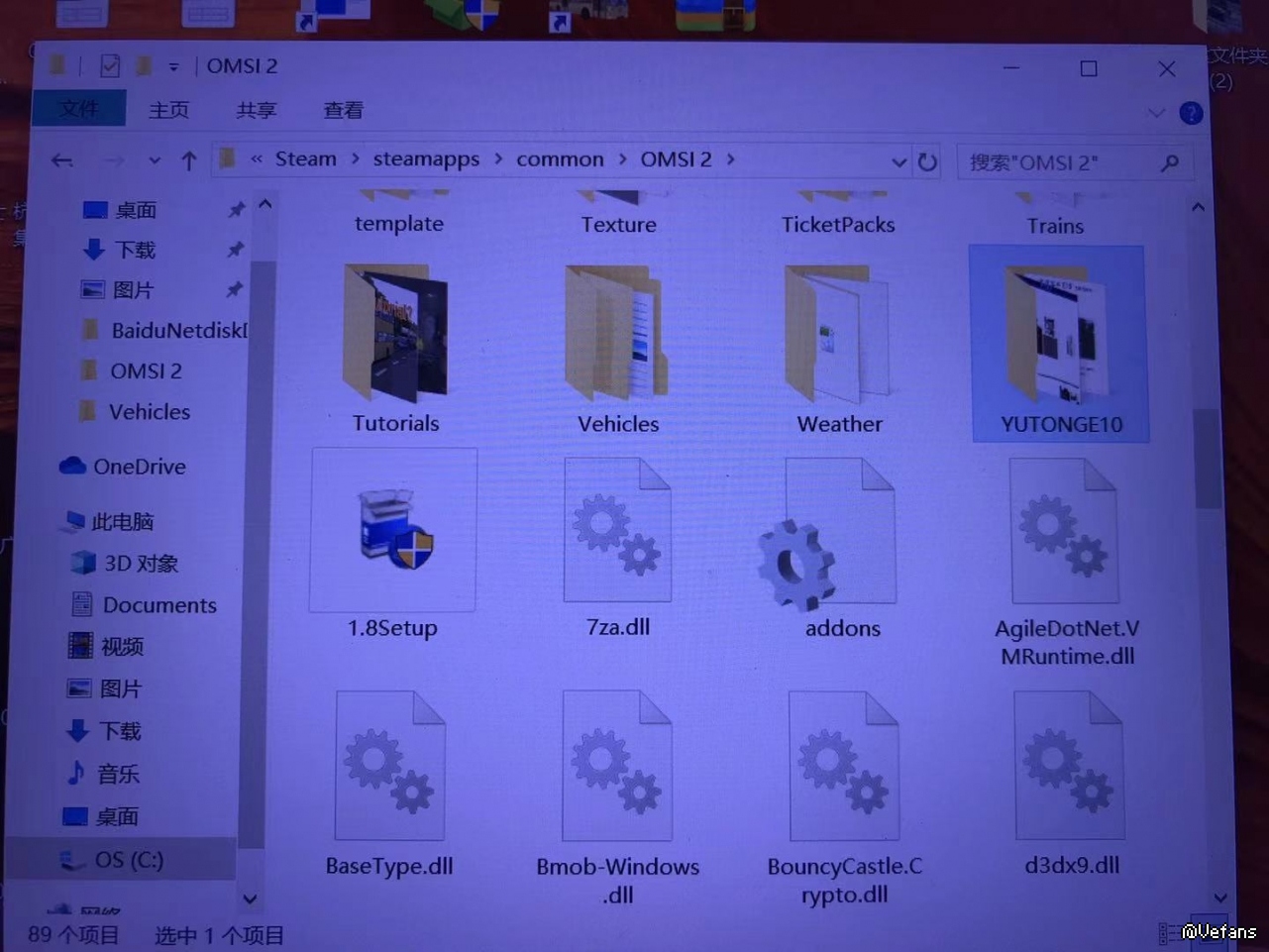Image resolution: width=1269 pixels, height=952 pixels.
Task: Open the recent locations dropdown arrow
Action: [x=155, y=160]
